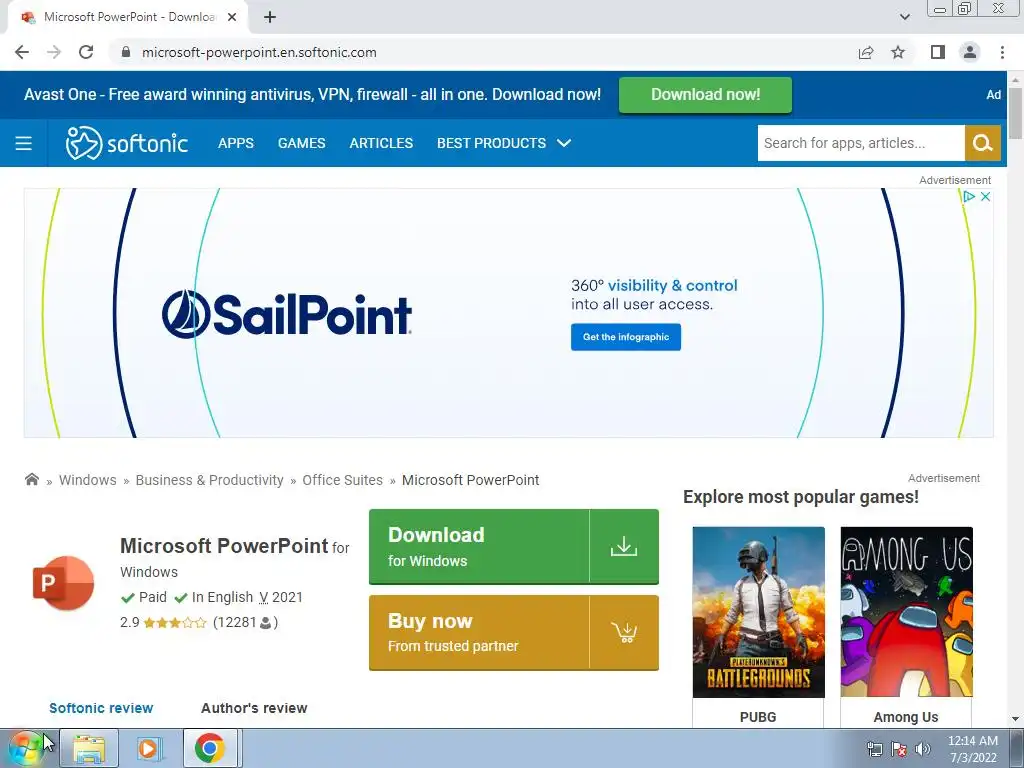Viewport: 1024px width, 768px height.
Task: Open Chrome three-dot menu
Action: [x=1002, y=52]
